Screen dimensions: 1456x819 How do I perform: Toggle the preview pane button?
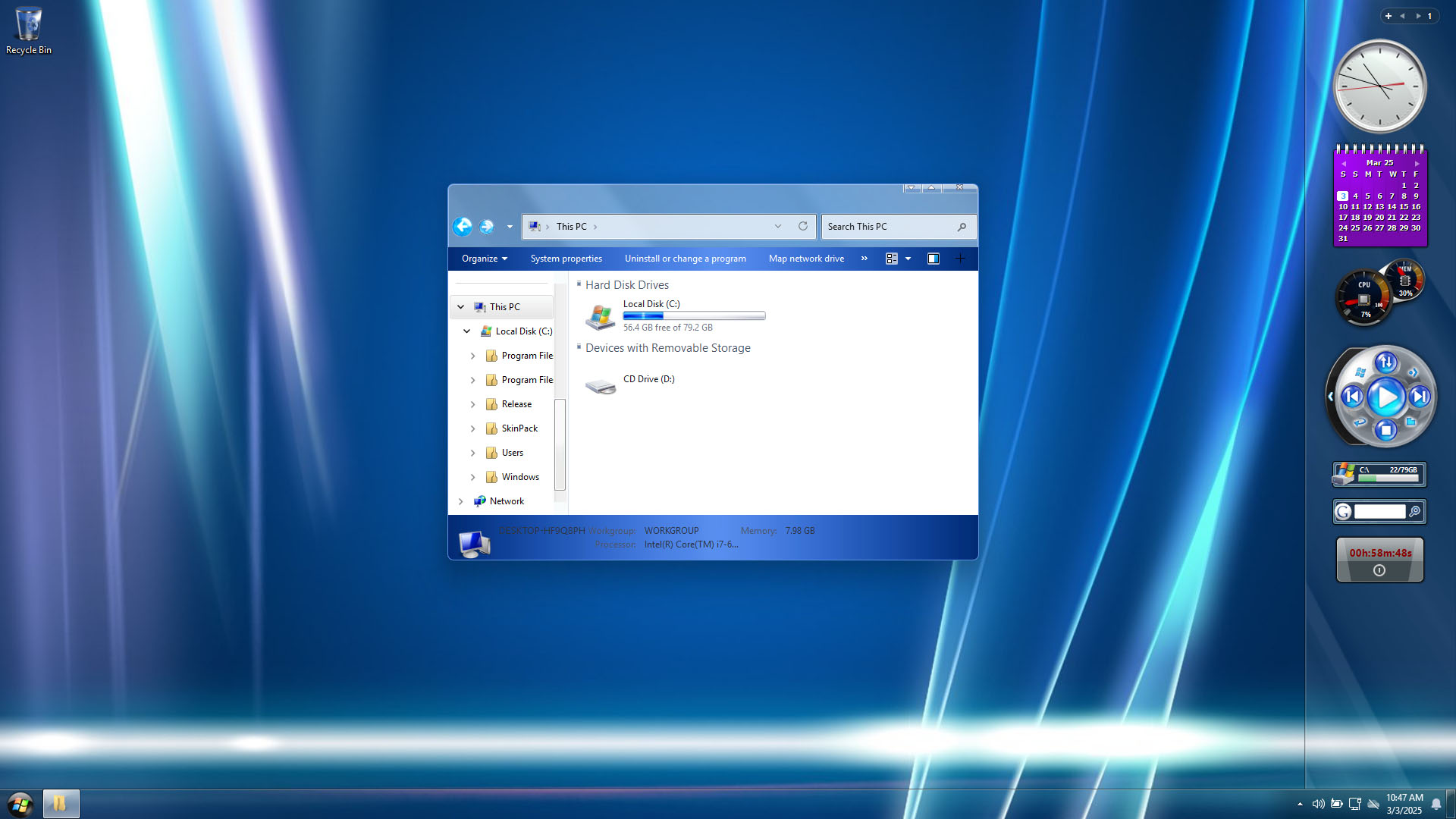click(934, 259)
